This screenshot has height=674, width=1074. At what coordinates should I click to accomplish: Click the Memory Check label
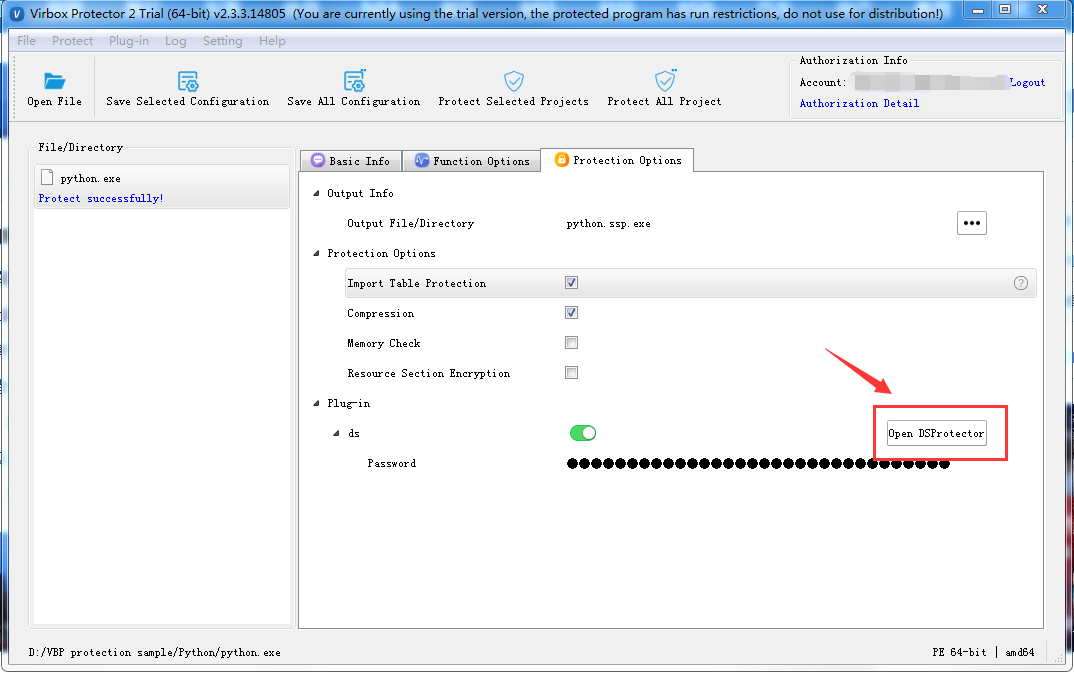click(x=384, y=343)
